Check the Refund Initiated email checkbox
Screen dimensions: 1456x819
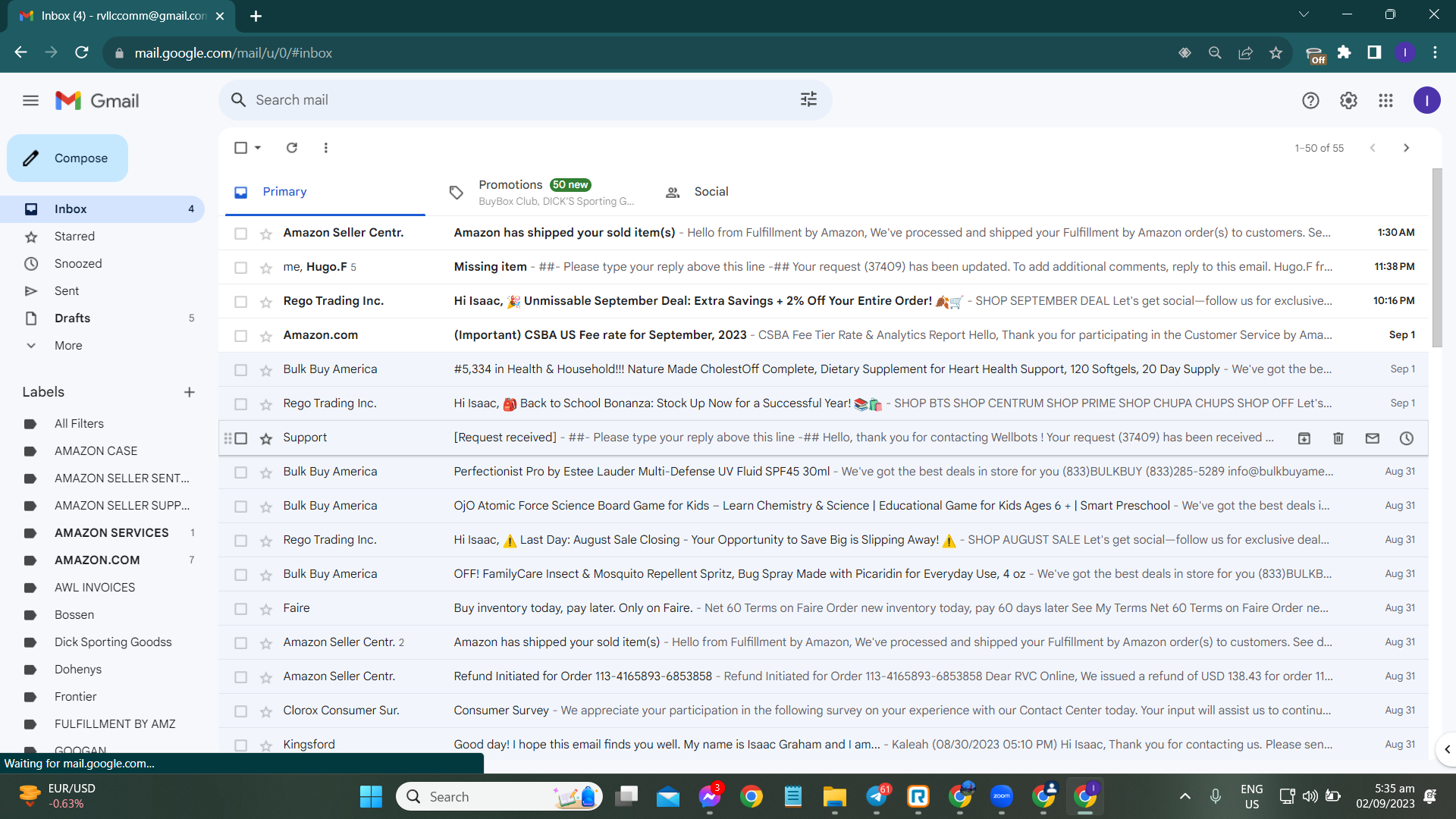[x=241, y=677]
